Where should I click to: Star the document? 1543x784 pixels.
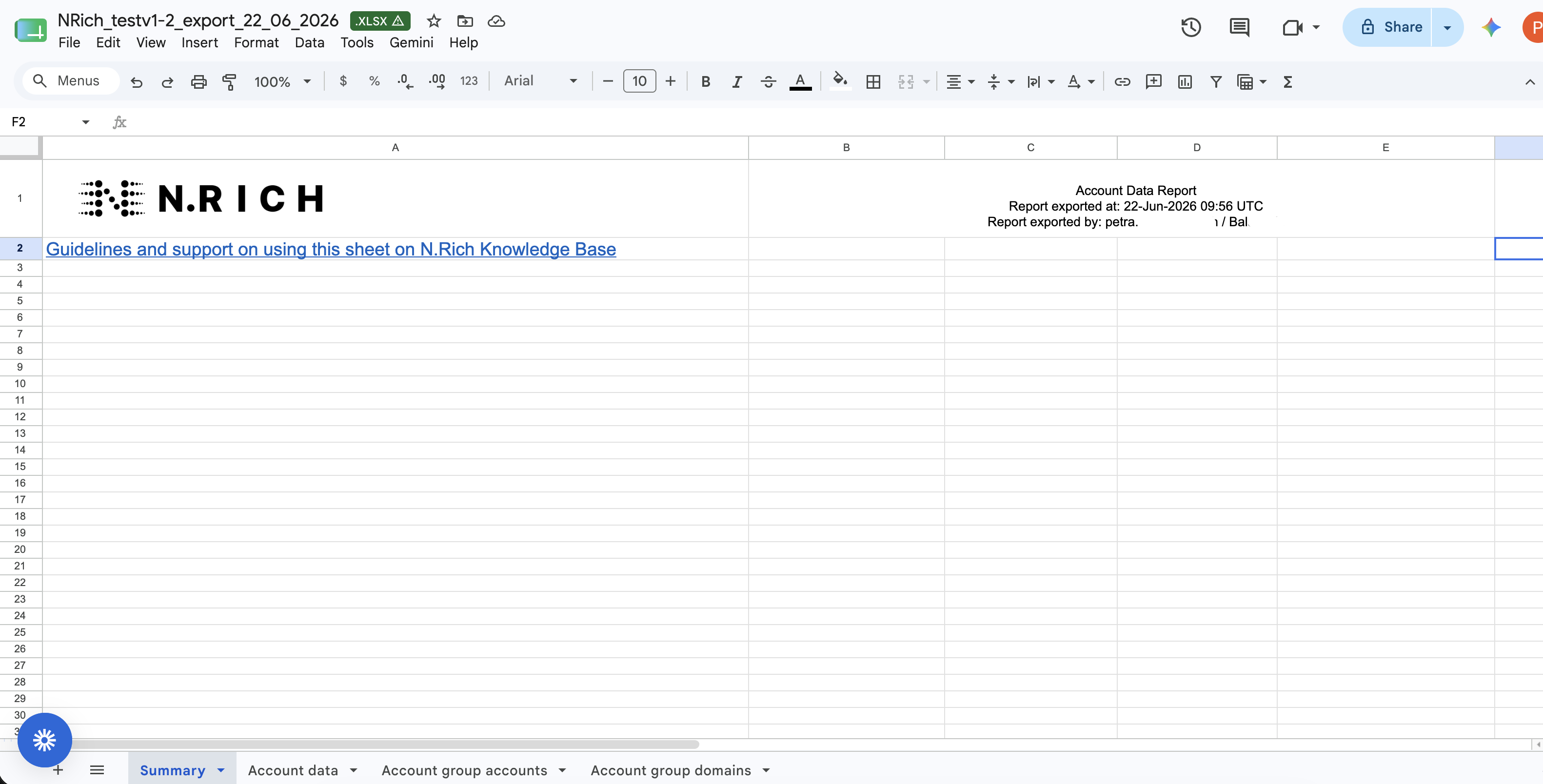(x=434, y=21)
